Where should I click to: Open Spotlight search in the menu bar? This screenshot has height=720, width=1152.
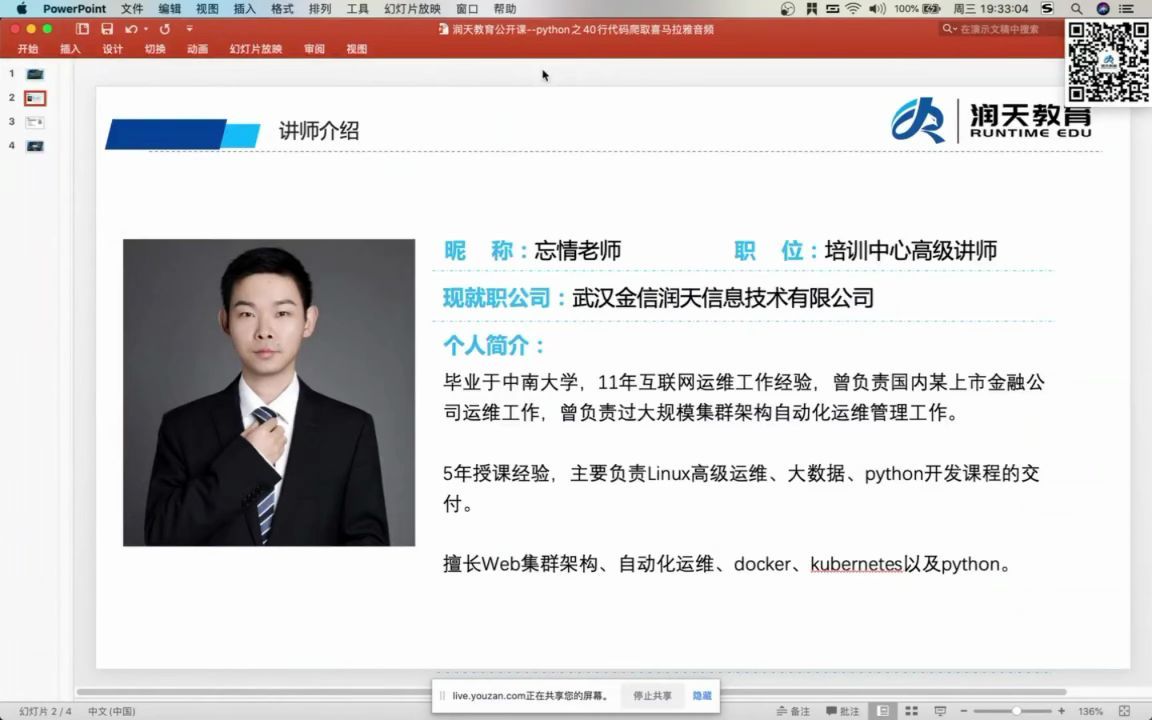pos(1075,8)
